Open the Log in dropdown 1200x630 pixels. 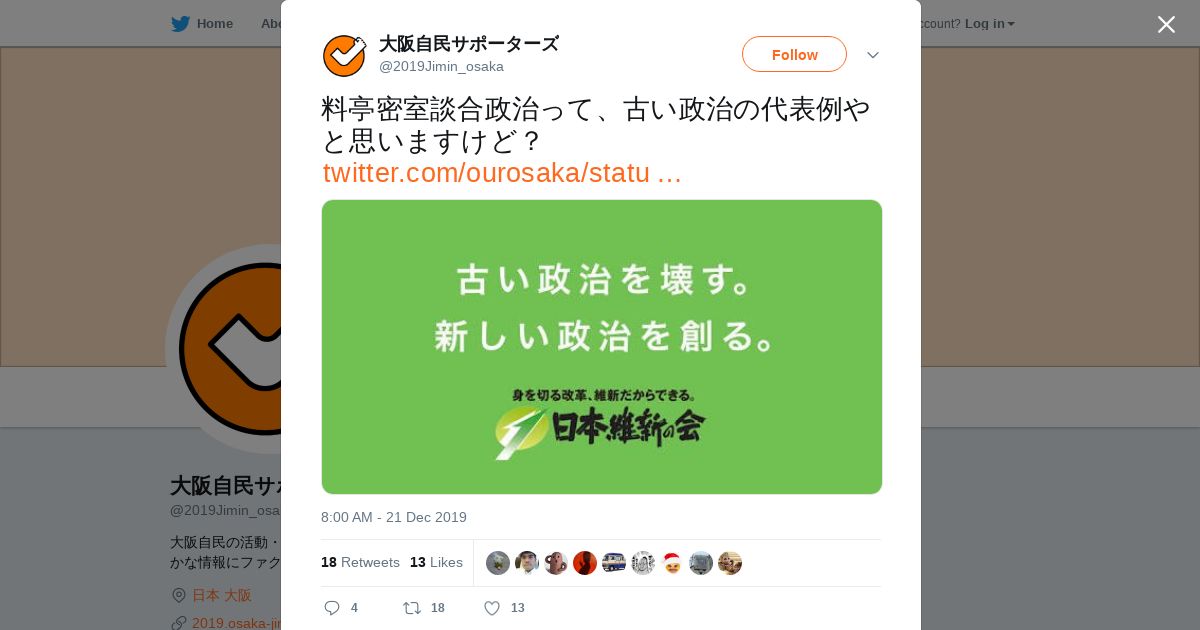(x=989, y=24)
